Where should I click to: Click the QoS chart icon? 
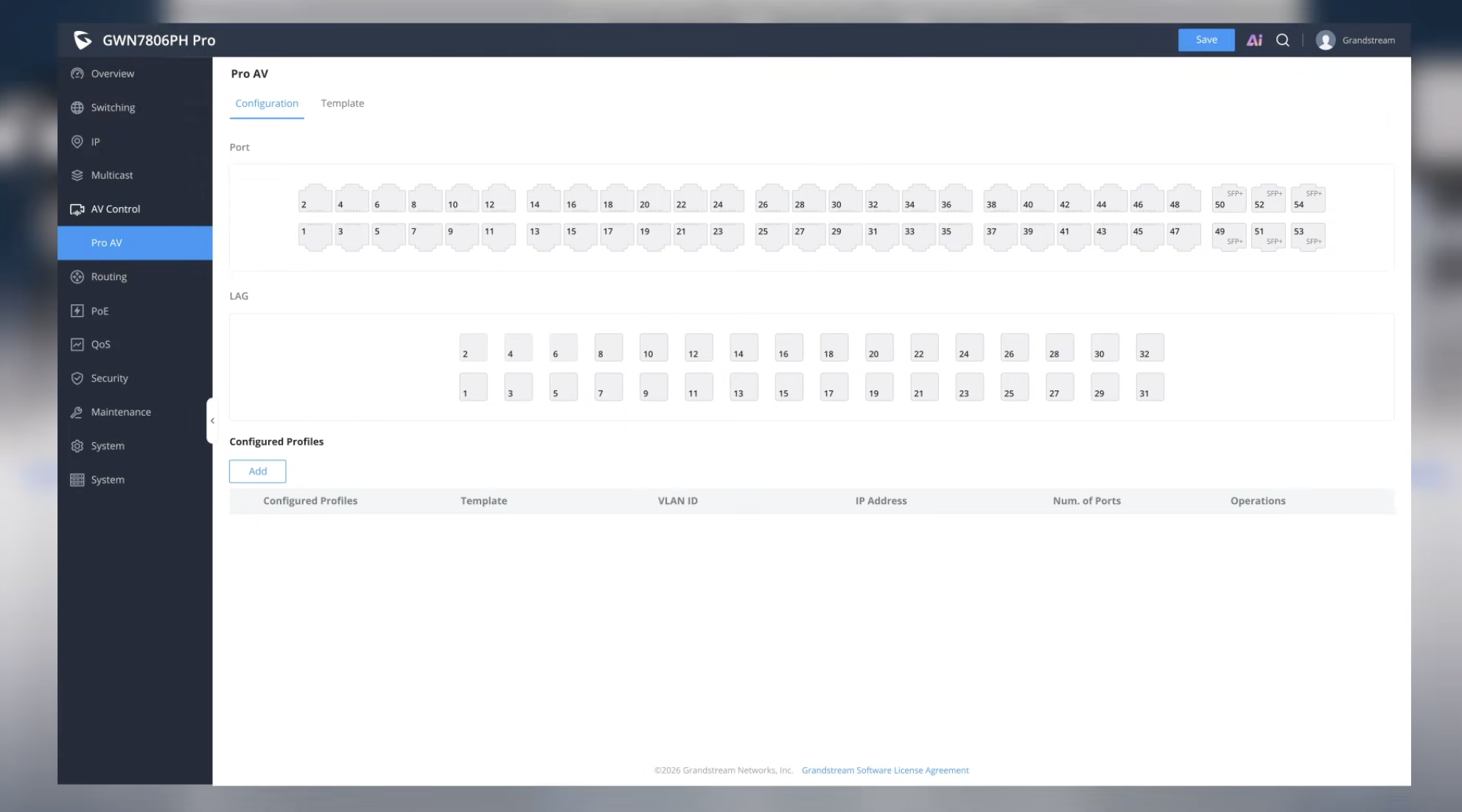tap(77, 344)
